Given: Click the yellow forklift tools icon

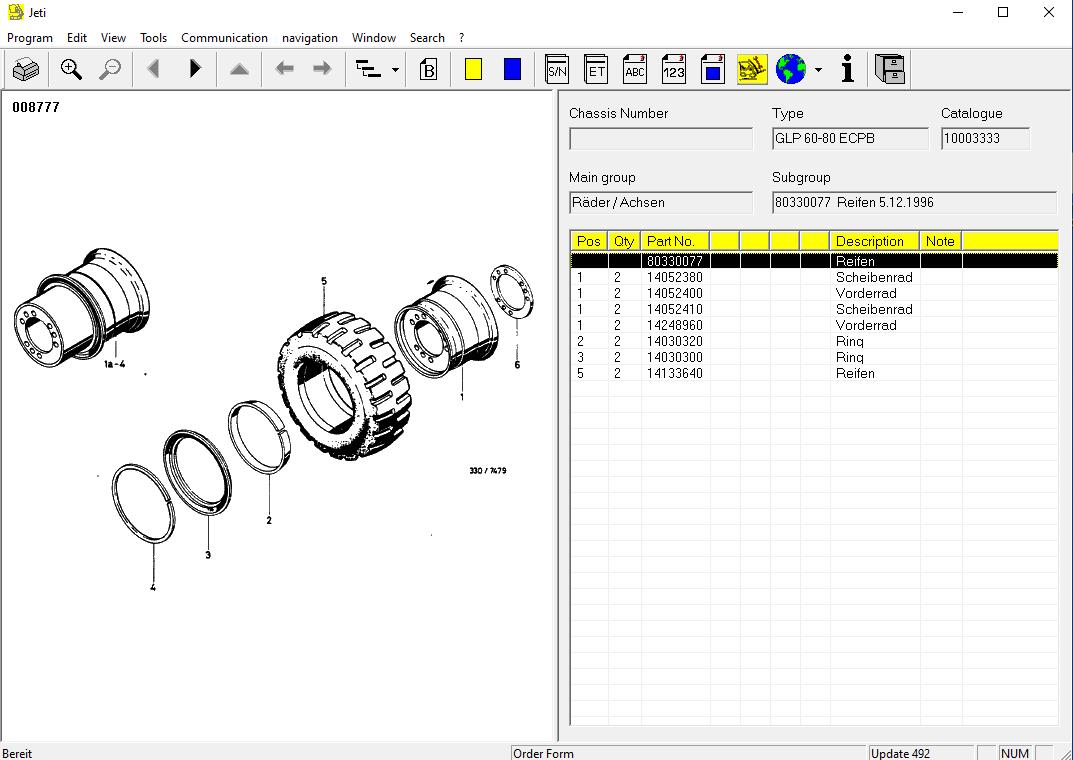Looking at the screenshot, I should (752, 69).
